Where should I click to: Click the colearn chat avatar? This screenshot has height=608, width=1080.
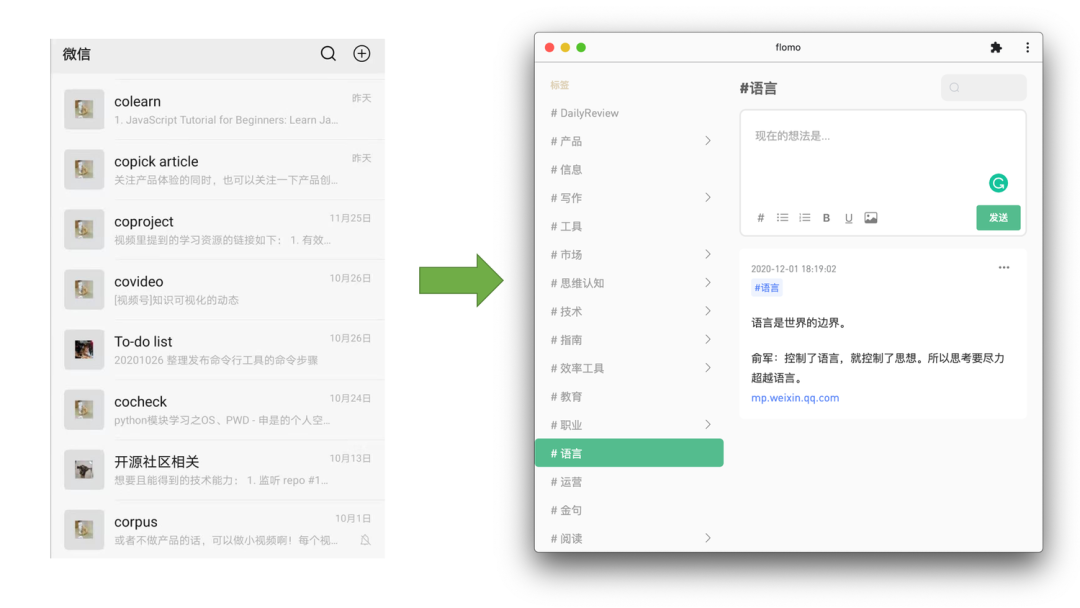[x=84, y=109]
